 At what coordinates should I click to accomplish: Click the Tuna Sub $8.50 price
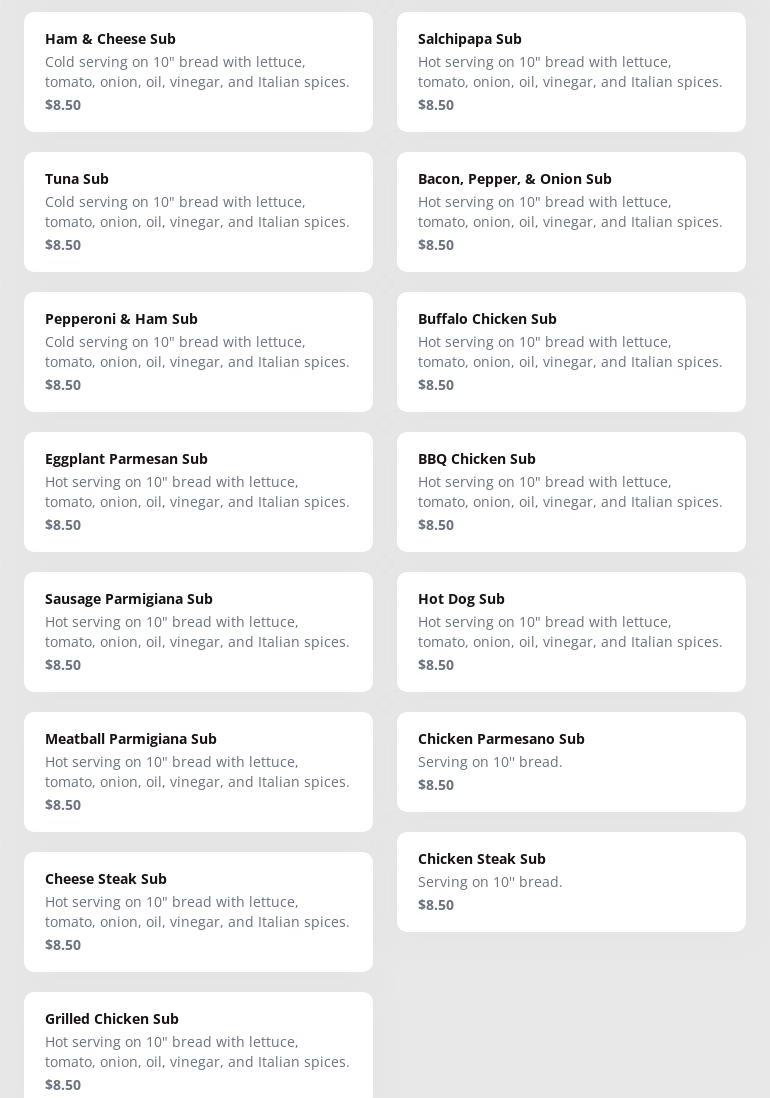point(63,245)
